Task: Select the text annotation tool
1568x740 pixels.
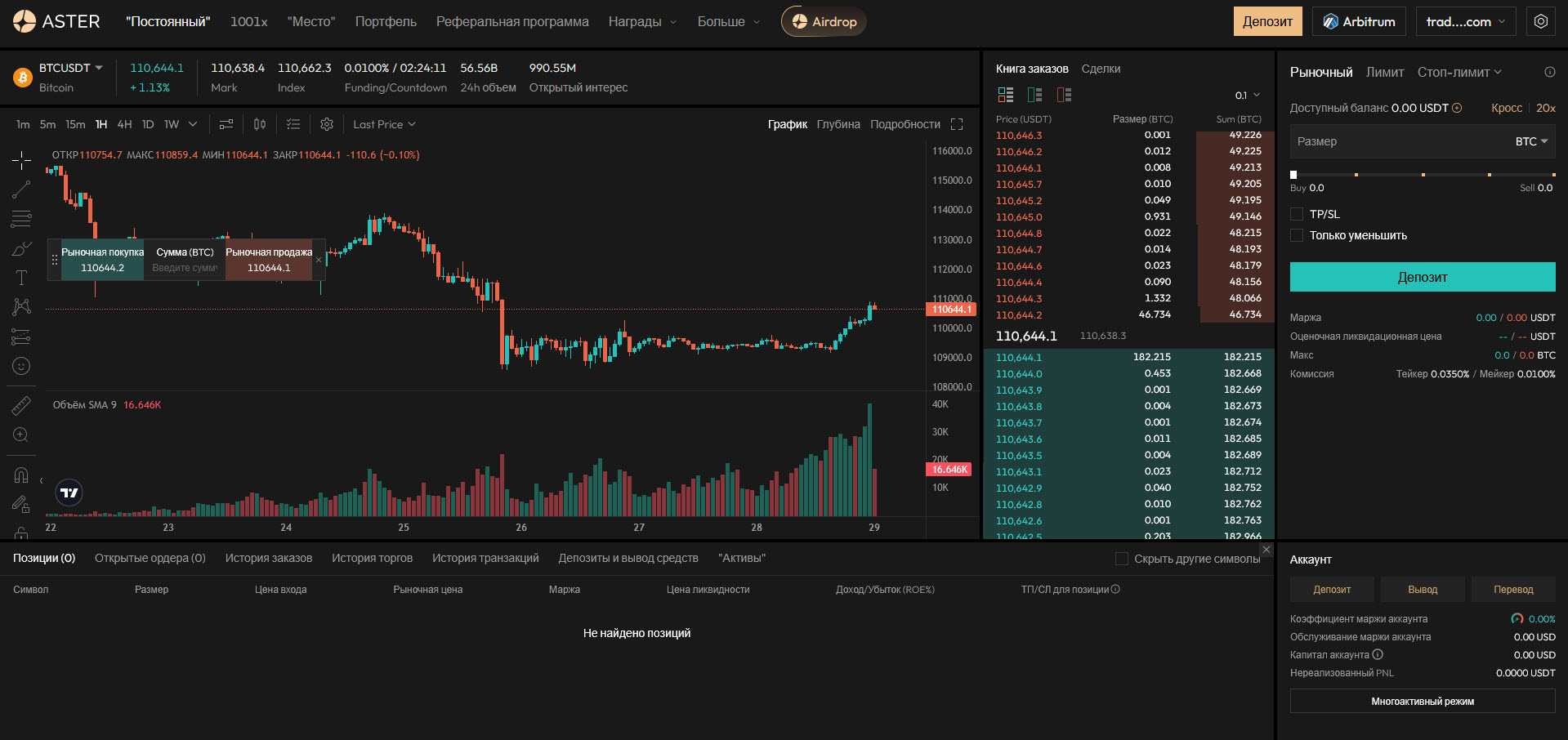Action: (21, 278)
